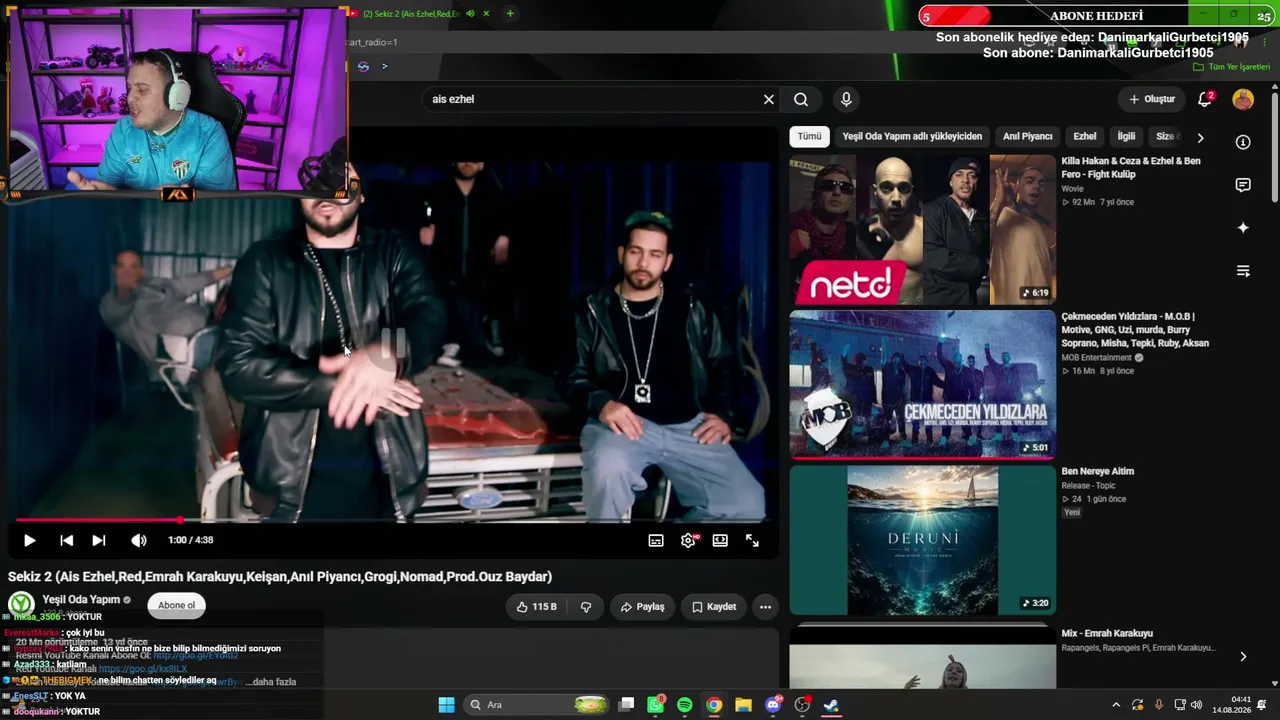Viewport: 1280px width, 720px height.
Task: Open Steam from the taskbar
Action: 831,705
